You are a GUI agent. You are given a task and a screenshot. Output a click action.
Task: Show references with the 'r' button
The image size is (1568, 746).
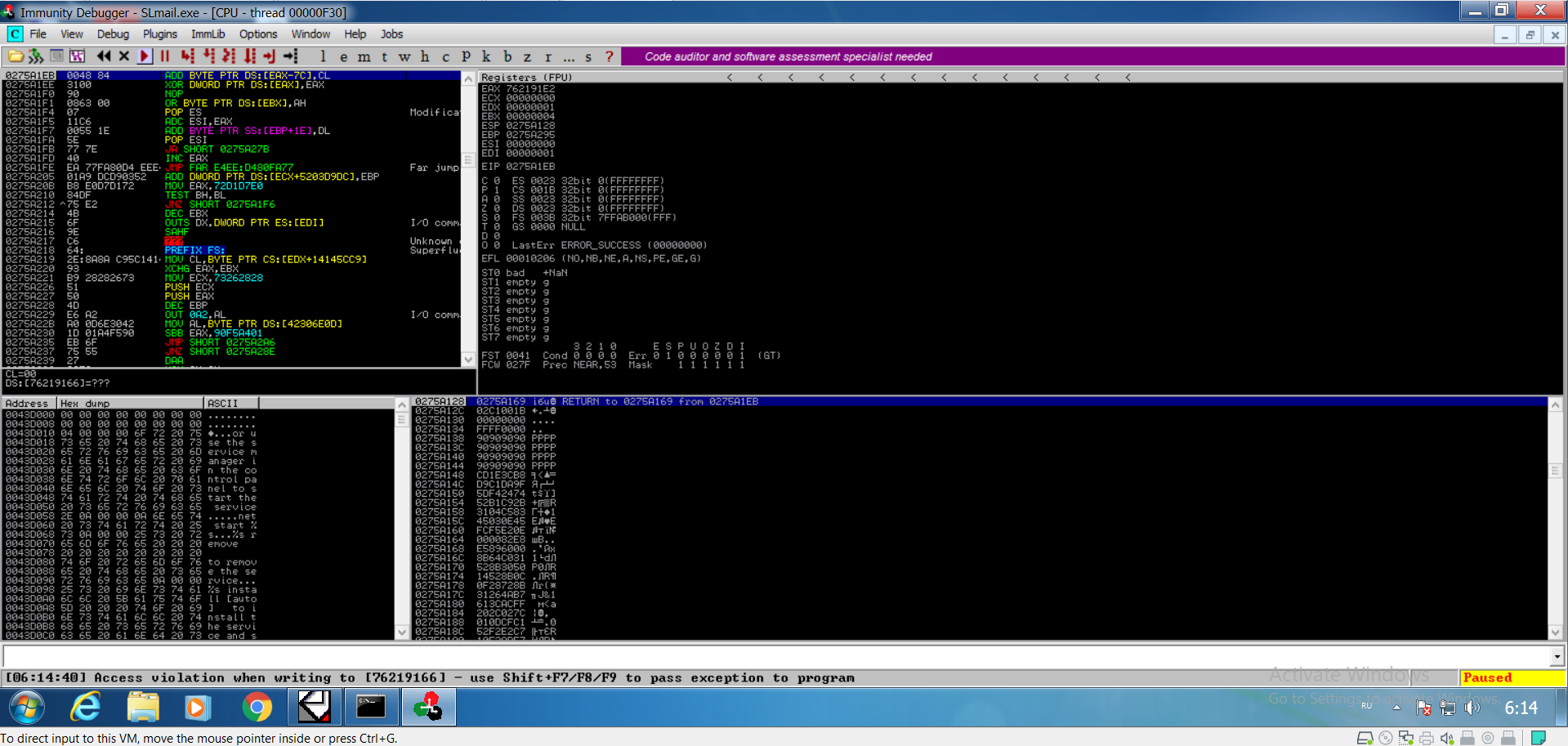coord(548,56)
